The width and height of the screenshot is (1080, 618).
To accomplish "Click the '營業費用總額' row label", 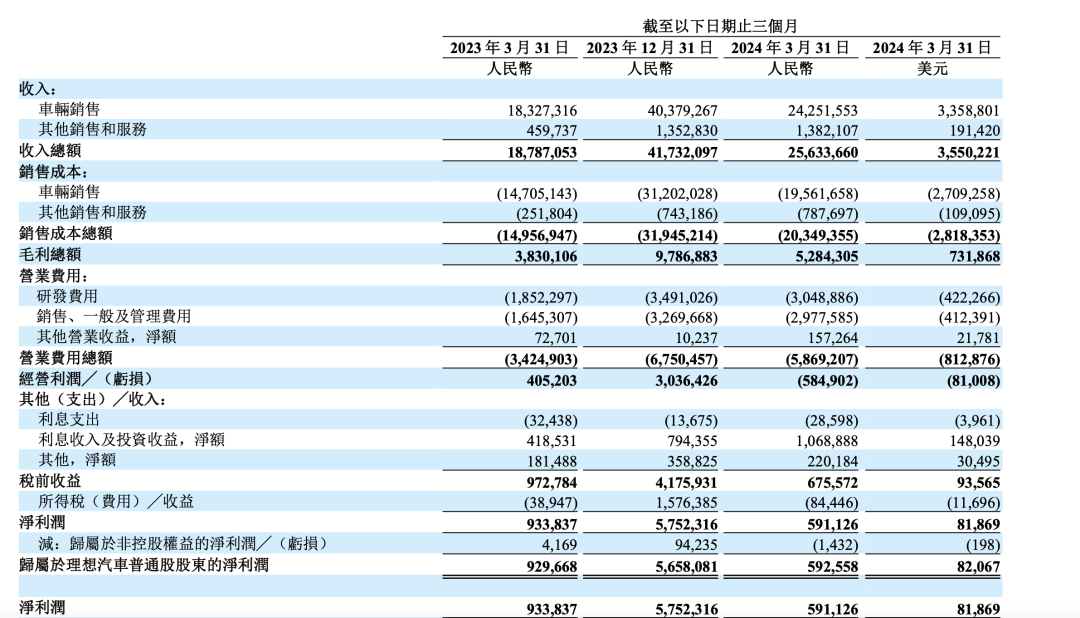I will coord(65,358).
